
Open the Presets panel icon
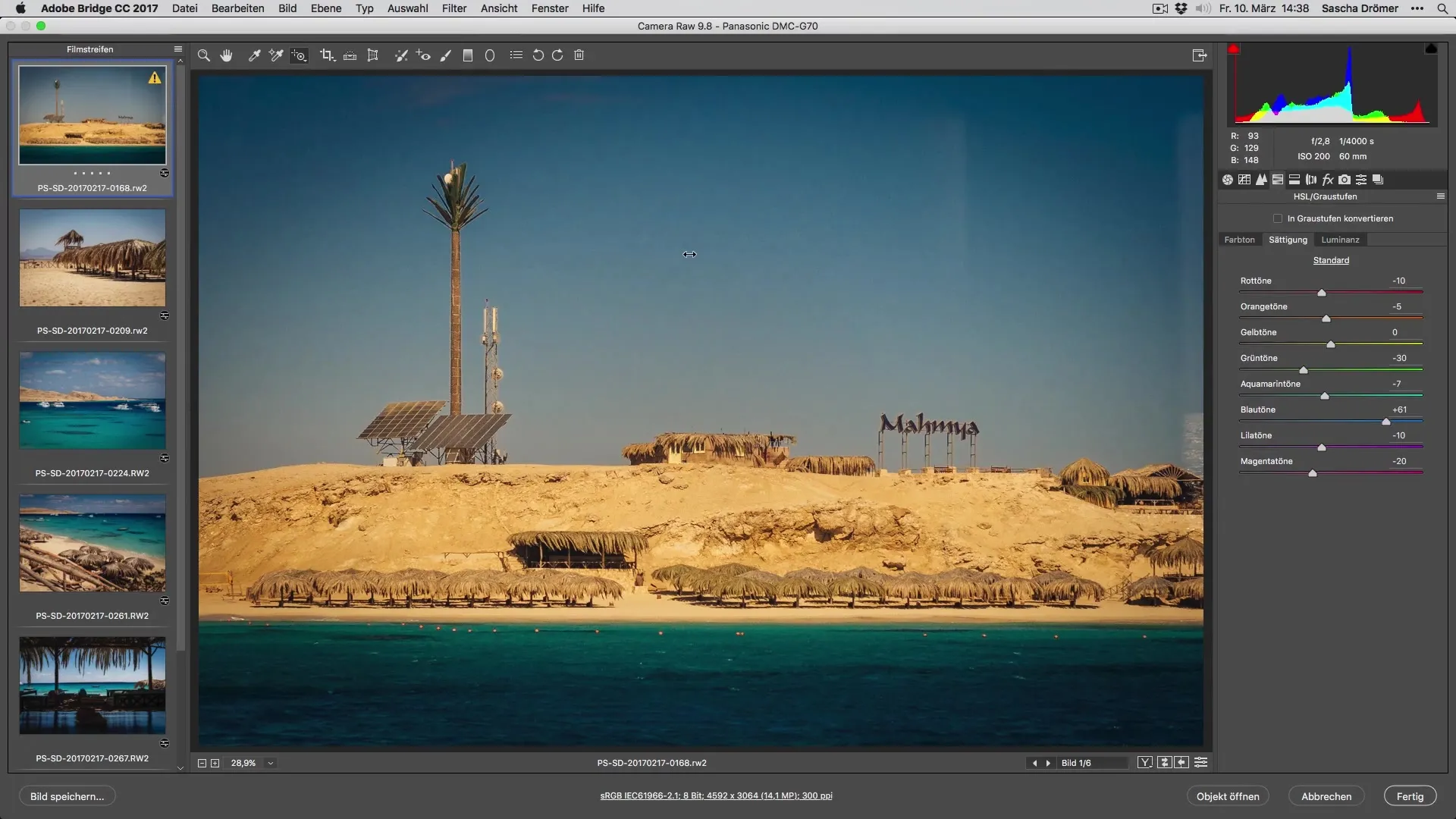coord(1361,180)
